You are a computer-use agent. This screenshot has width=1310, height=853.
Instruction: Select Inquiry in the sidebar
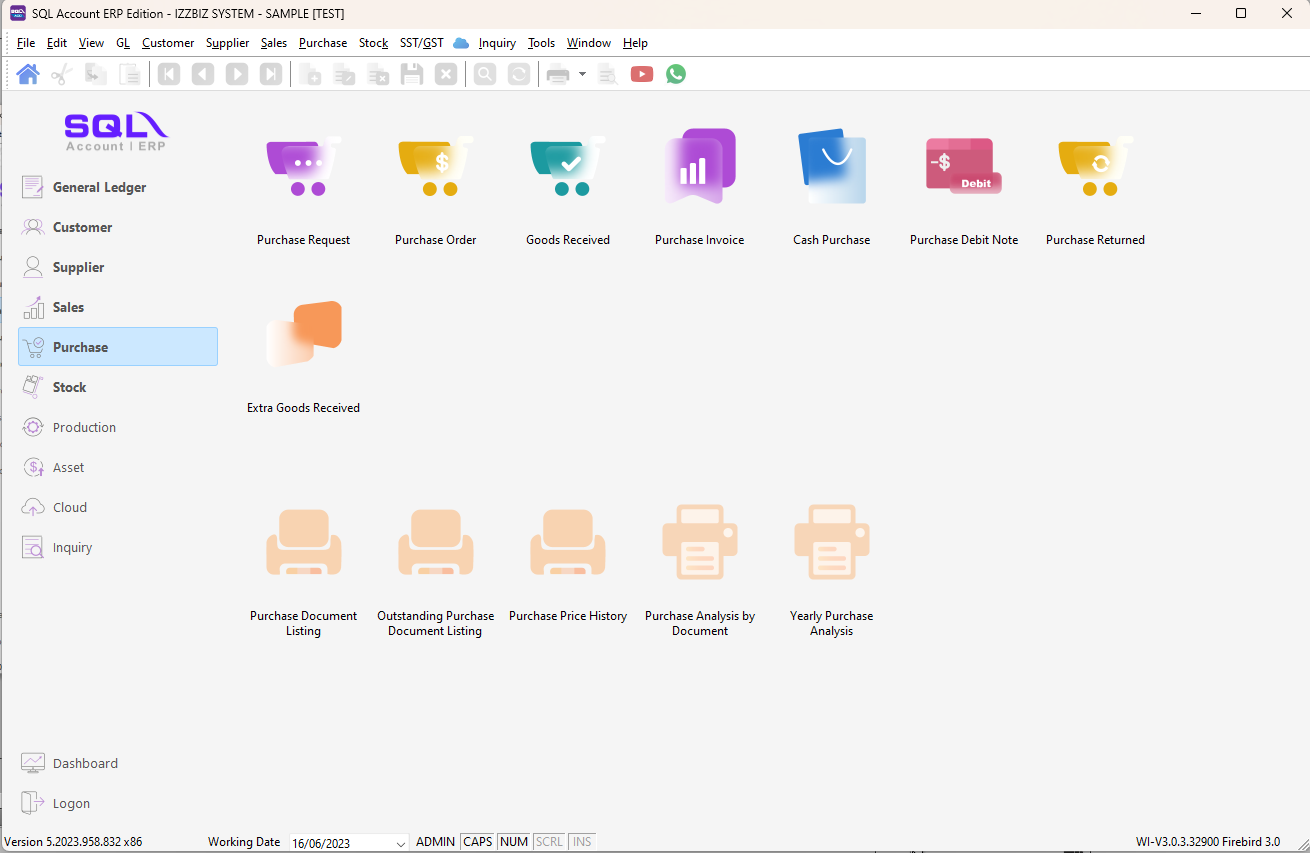[118, 547]
